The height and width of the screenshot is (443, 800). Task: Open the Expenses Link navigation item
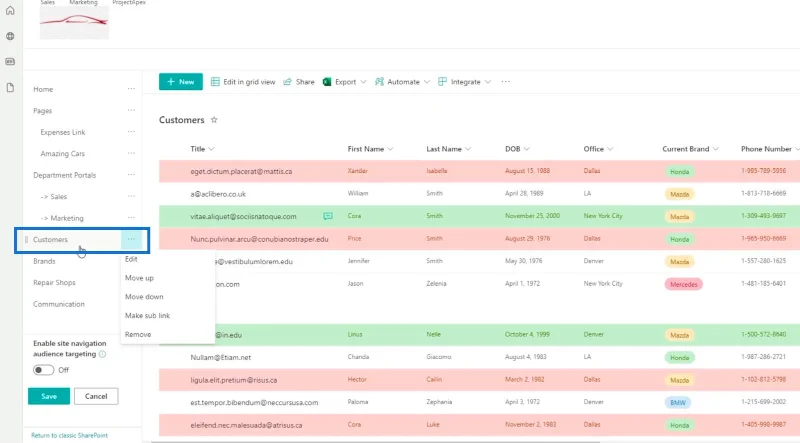[x=63, y=132]
